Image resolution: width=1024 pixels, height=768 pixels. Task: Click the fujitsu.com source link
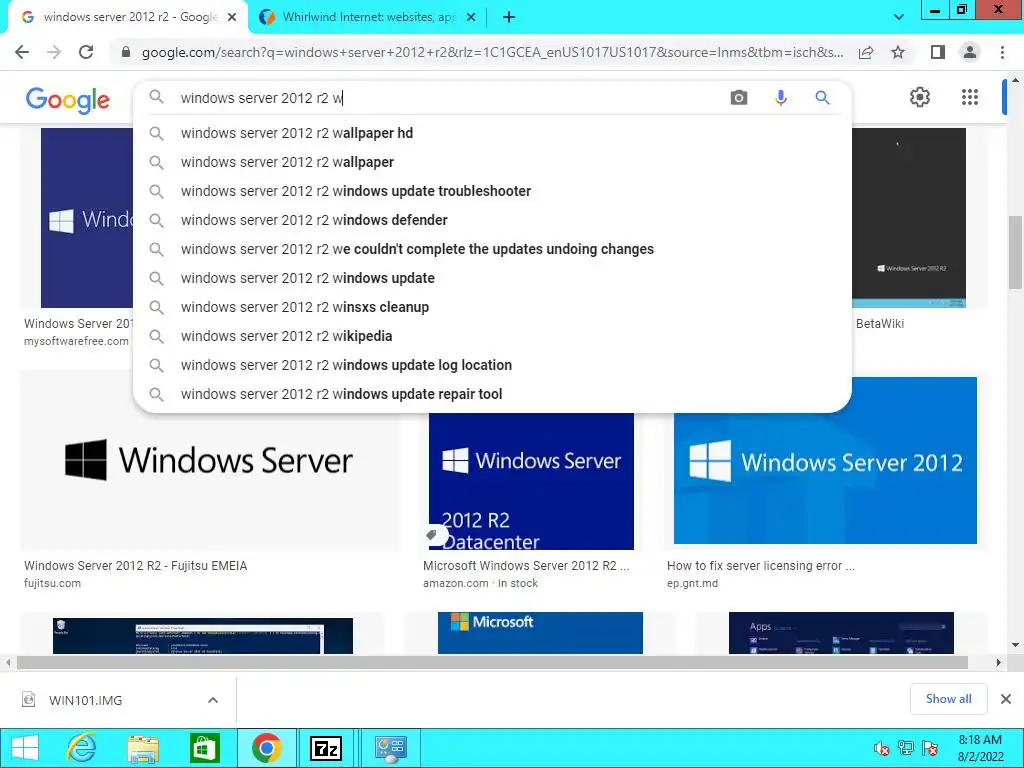52,583
